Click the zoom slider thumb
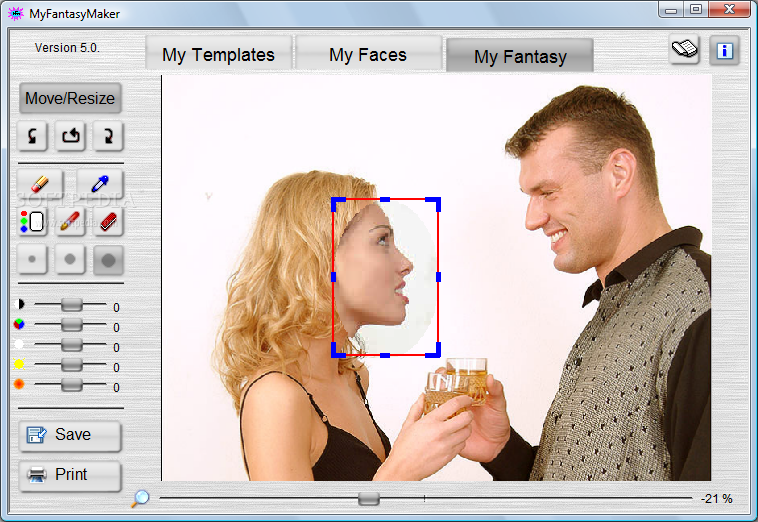The width and height of the screenshot is (758, 522). point(369,498)
